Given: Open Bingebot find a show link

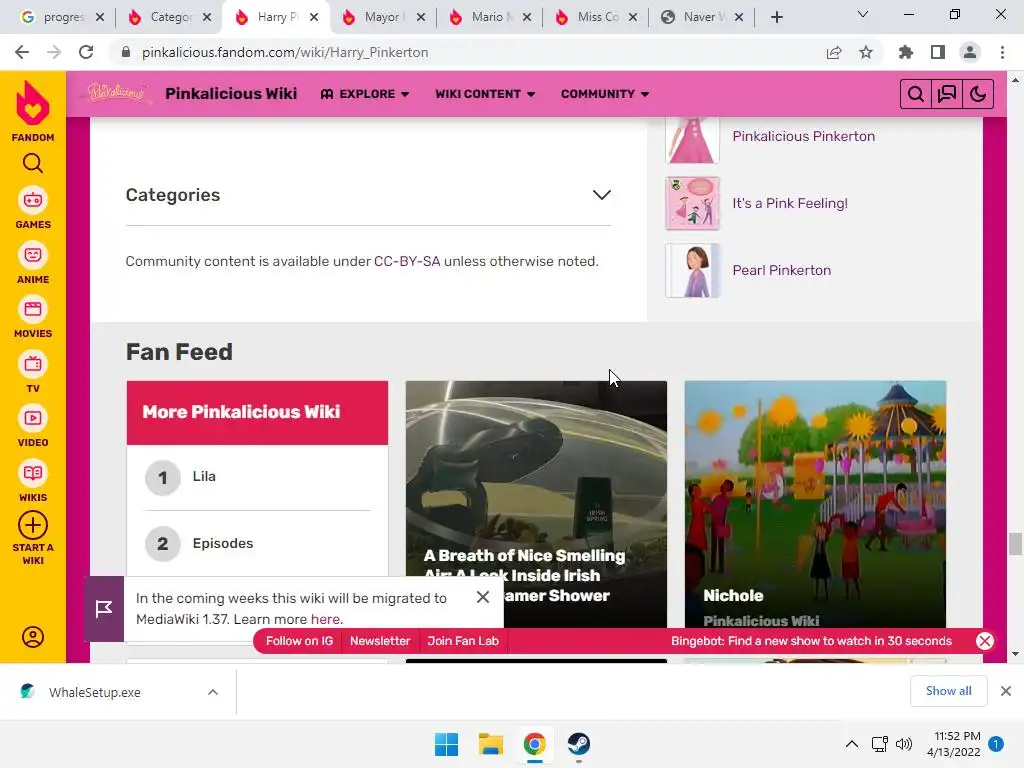Looking at the screenshot, I should tap(811, 641).
